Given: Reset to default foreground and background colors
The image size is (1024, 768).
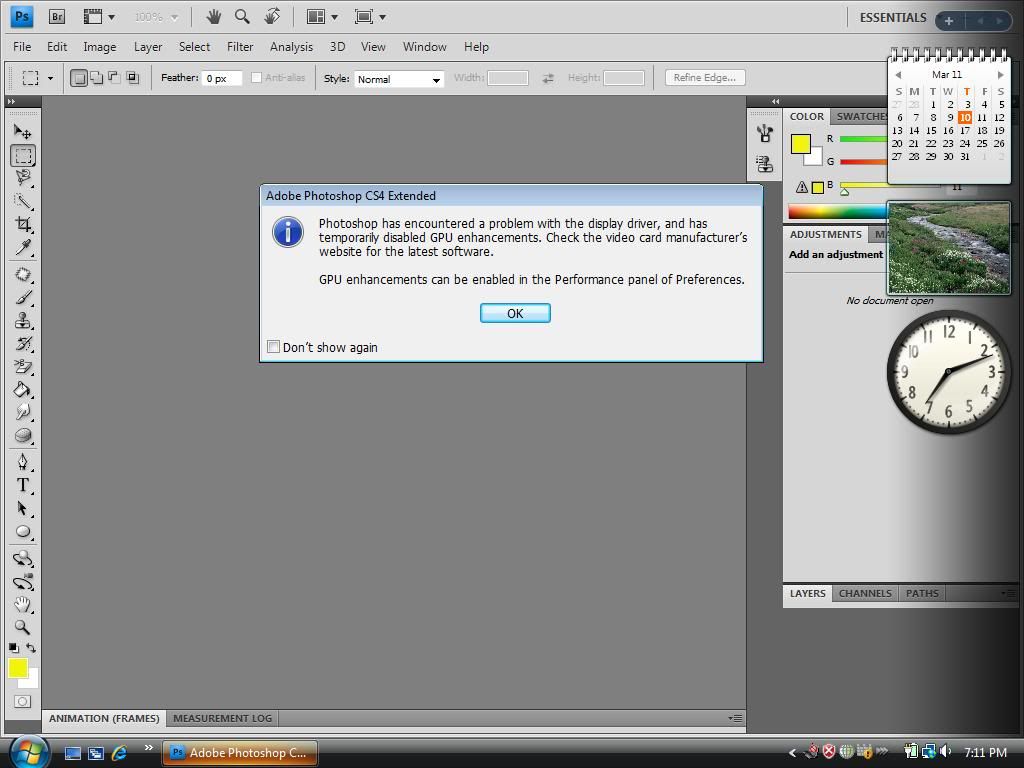Looking at the screenshot, I should pyautogui.click(x=13, y=648).
